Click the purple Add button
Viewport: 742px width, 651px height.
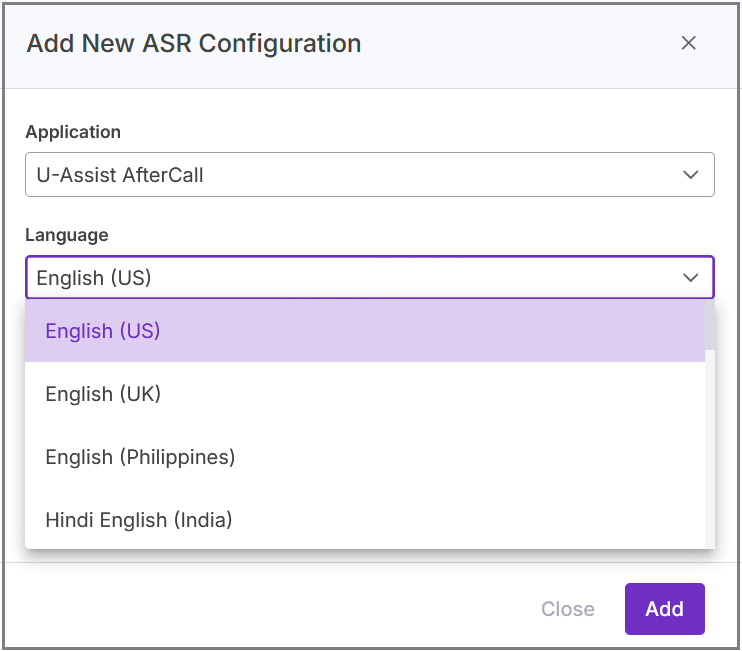(x=664, y=608)
